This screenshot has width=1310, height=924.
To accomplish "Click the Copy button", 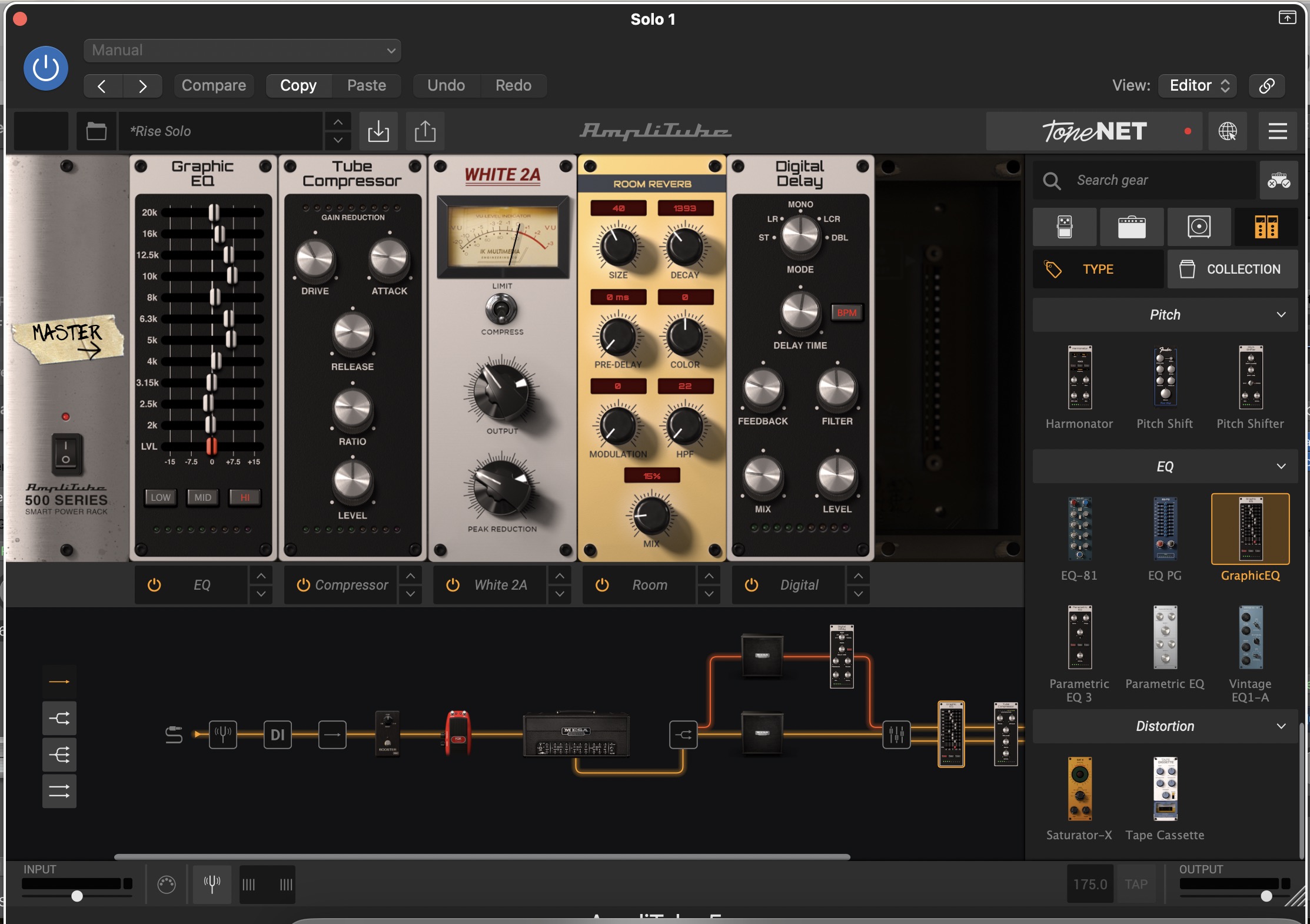I will pyautogui.click(x=298, y=86).
